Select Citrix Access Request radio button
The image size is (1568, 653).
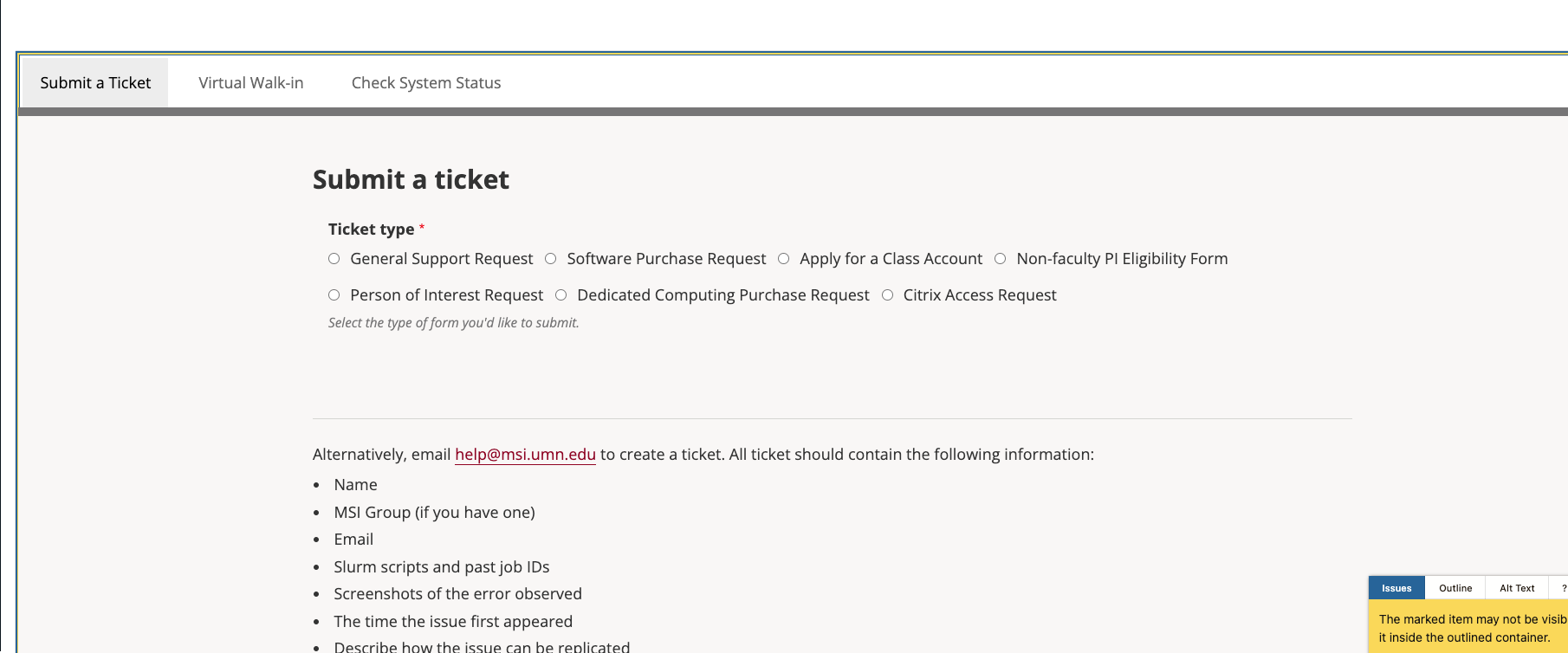[887, 295]
